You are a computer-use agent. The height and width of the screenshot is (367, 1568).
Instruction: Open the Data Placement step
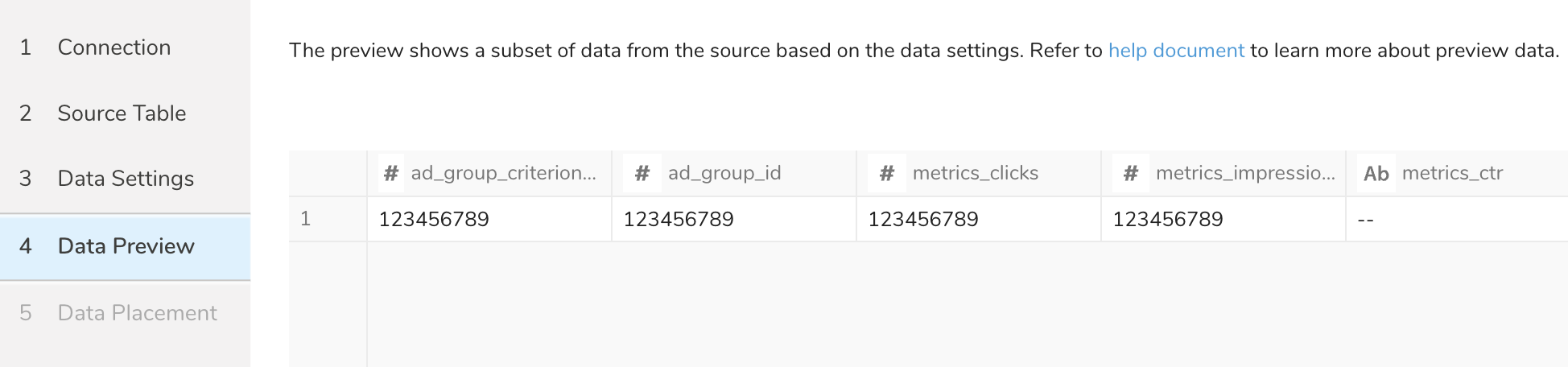(x=137, y=313)
